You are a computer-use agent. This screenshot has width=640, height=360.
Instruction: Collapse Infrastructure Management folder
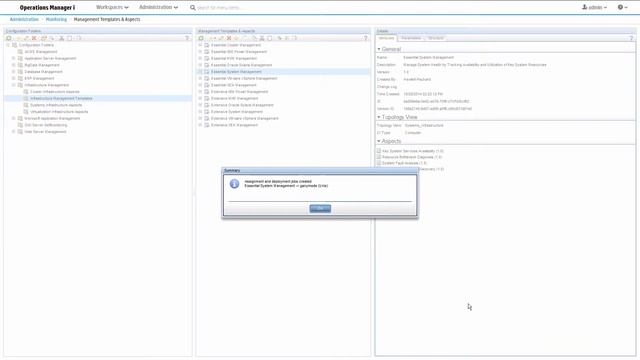point(14,85)
